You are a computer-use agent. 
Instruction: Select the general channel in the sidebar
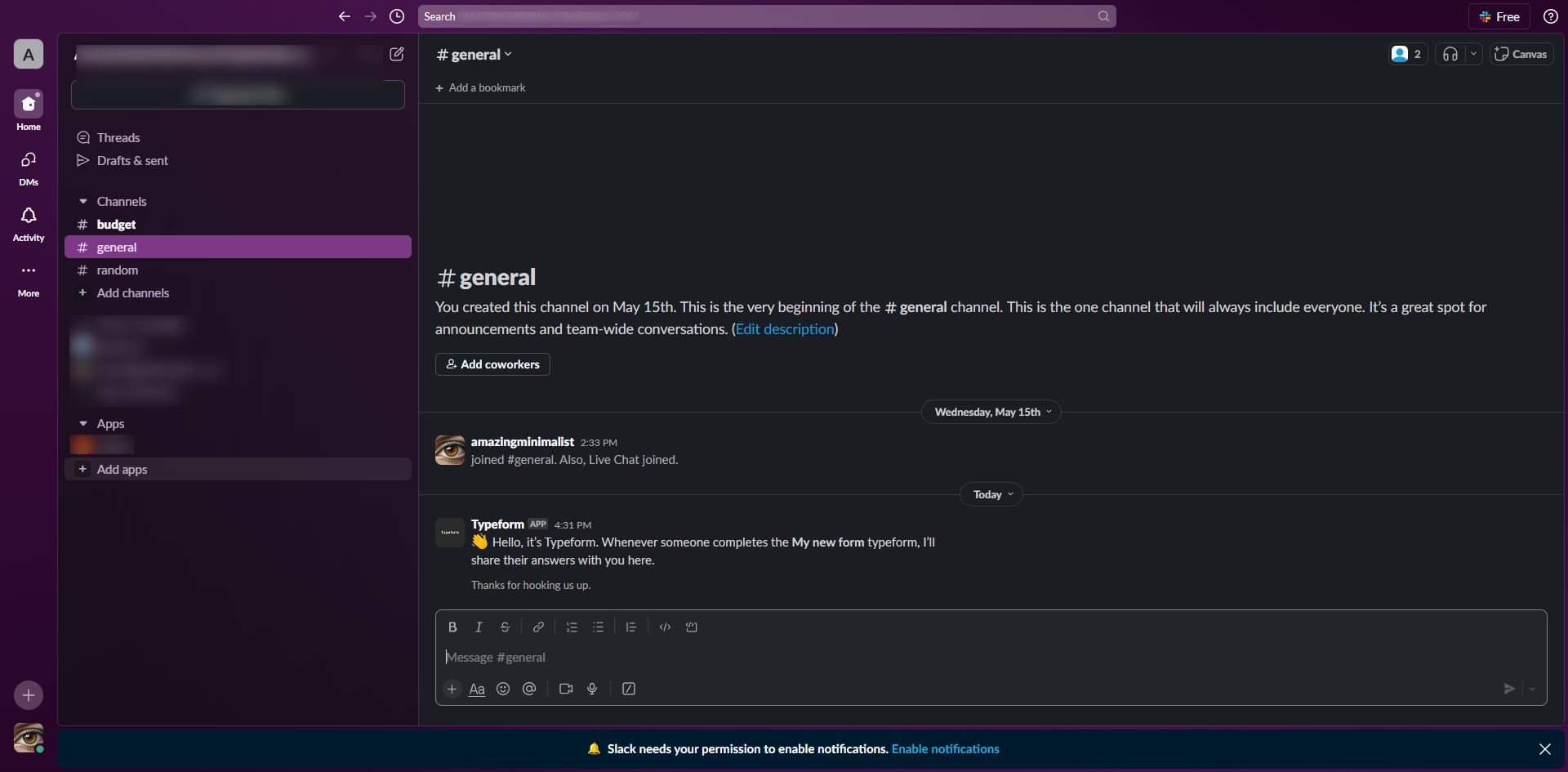pos(238,248)
